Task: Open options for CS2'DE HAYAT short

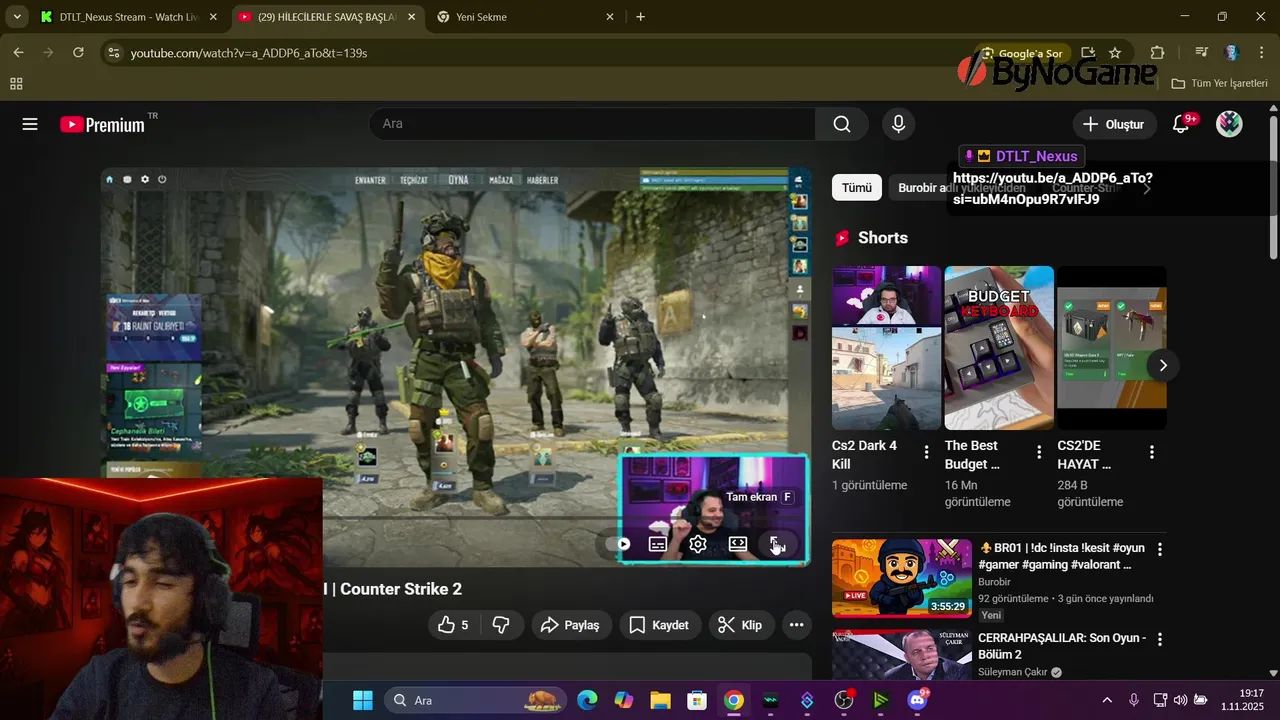Action: tap(1152, 452)
